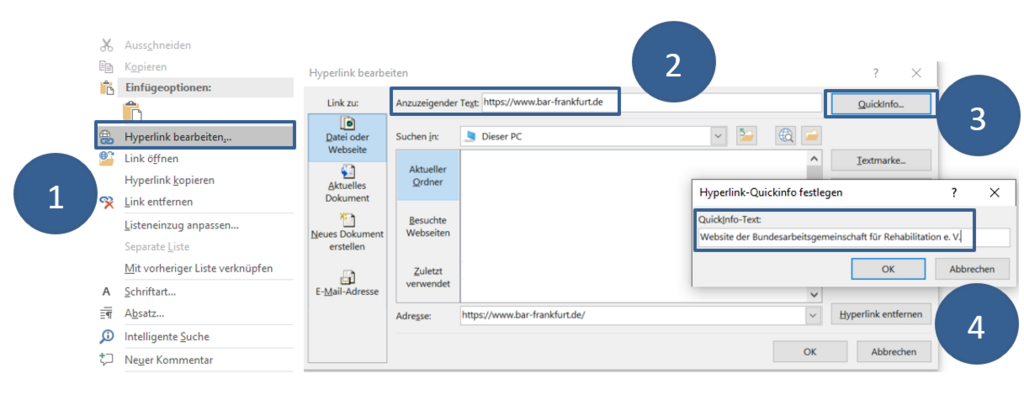Open the 'Suchen in' dropdown
Image resolution: width=1024 pixels, height=415 pixels.
[717, 136]
